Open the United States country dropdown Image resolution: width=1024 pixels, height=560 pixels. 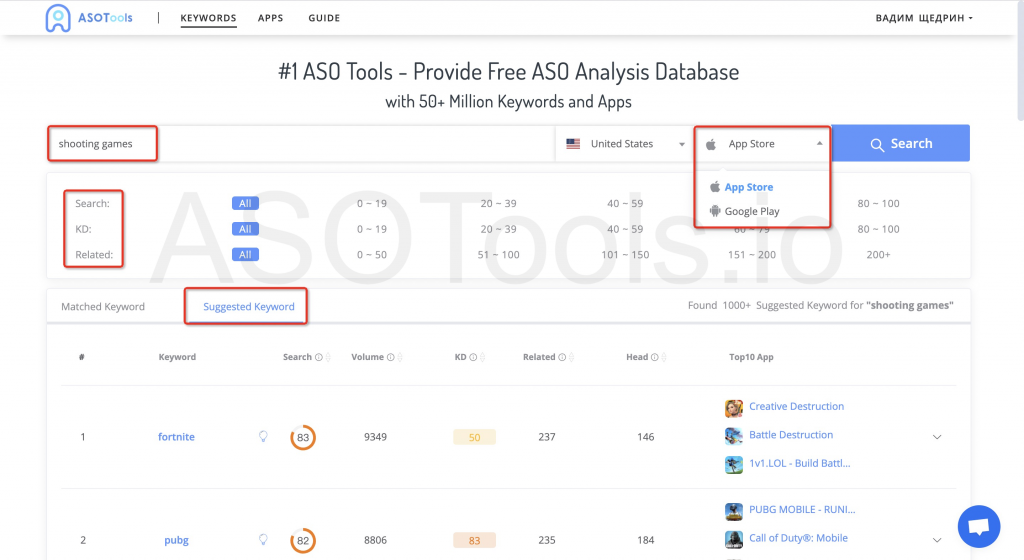tap(625, 144)
